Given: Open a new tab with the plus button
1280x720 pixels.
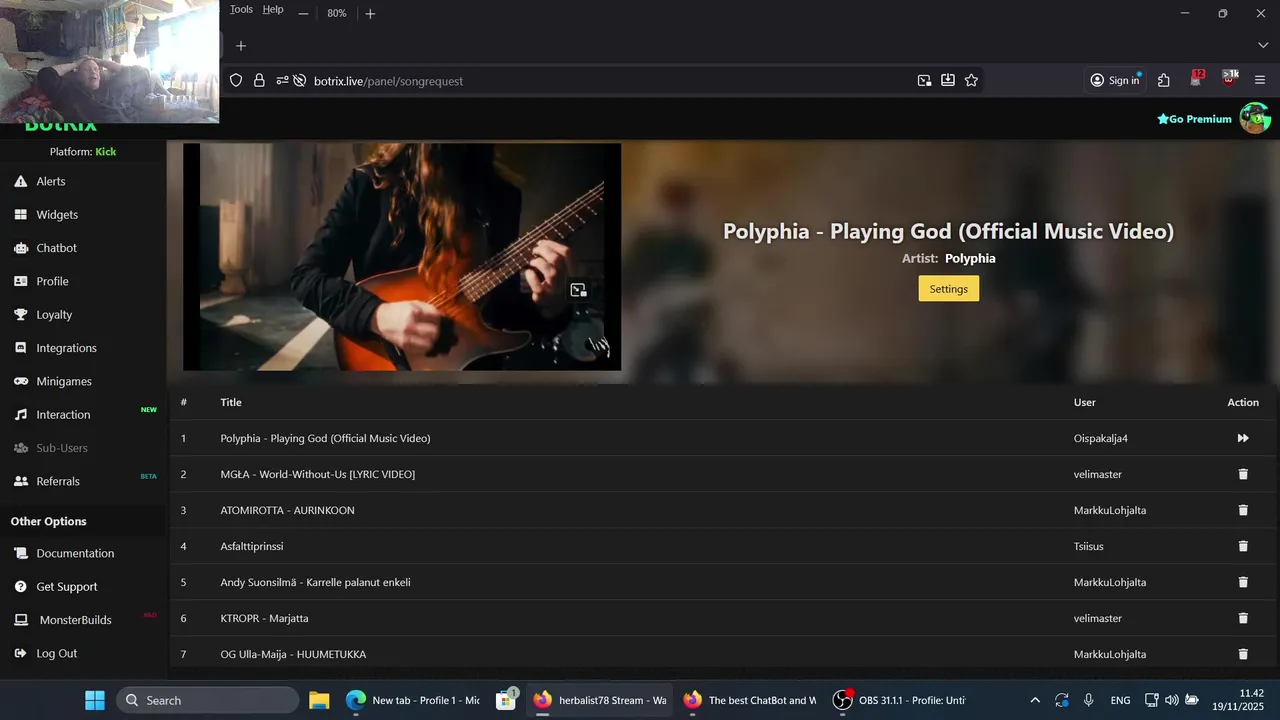Looking at the screenshot, I should pos(240,46).
